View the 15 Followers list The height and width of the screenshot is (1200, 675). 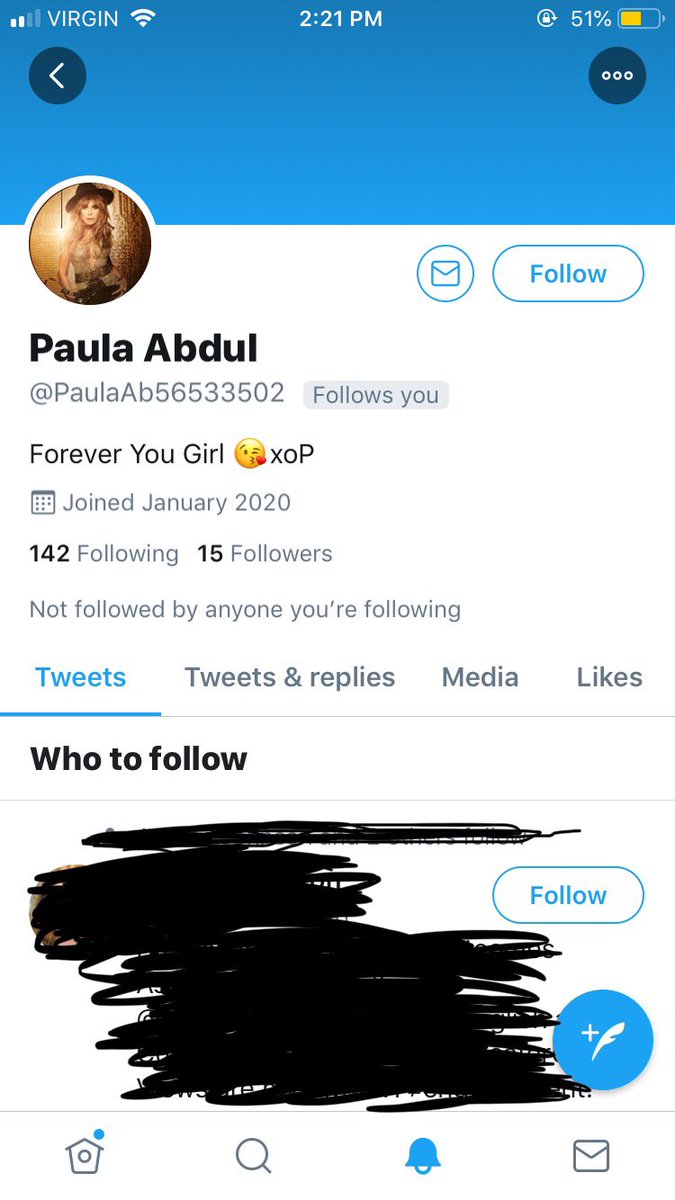265,553
